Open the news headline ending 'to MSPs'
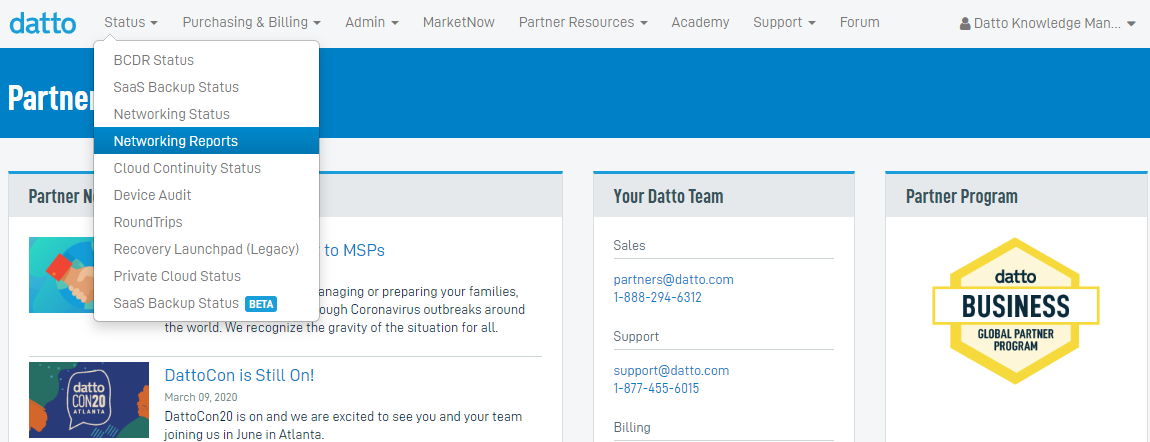Screen dimensions: 1150x442 tap(354, 250)
